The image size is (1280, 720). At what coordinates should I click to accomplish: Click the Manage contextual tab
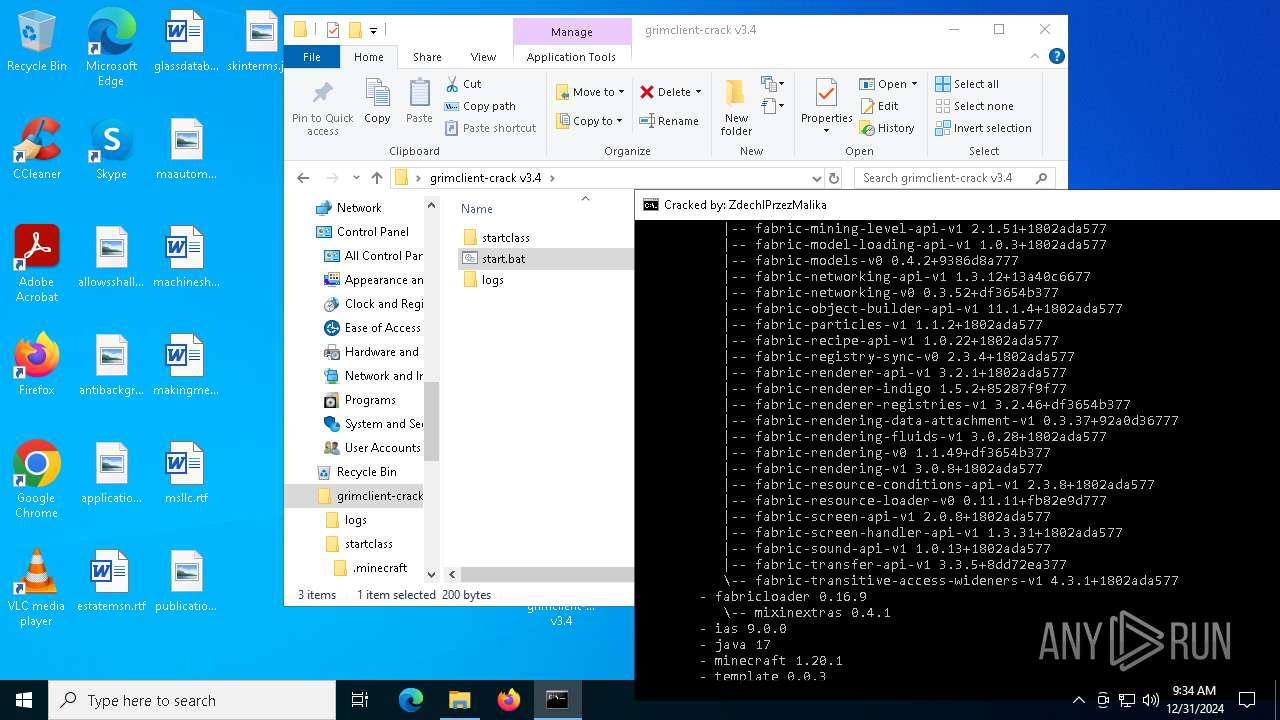(x=572, y=31)
